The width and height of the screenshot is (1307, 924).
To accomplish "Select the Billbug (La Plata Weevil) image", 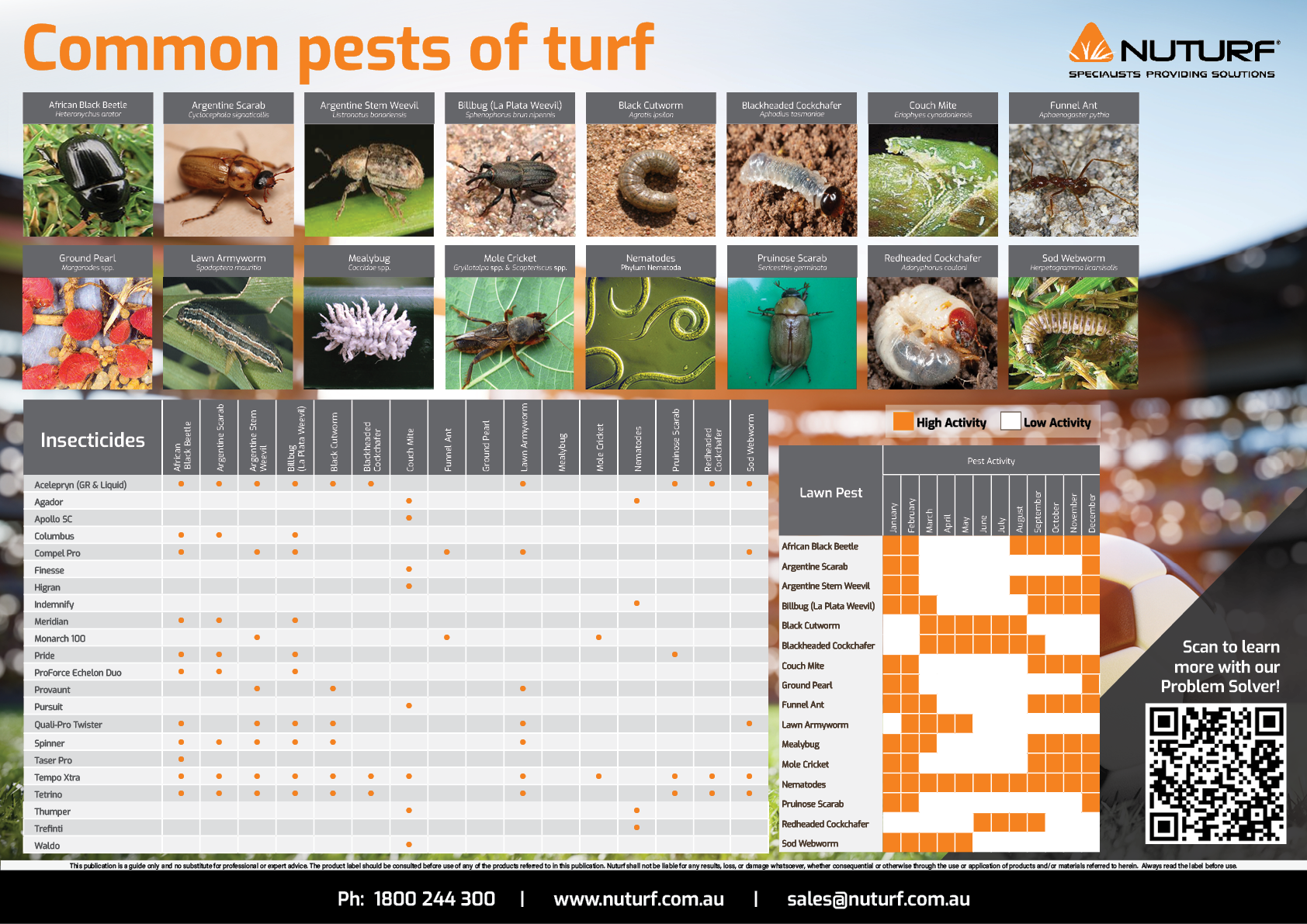I will pos(510,180).
